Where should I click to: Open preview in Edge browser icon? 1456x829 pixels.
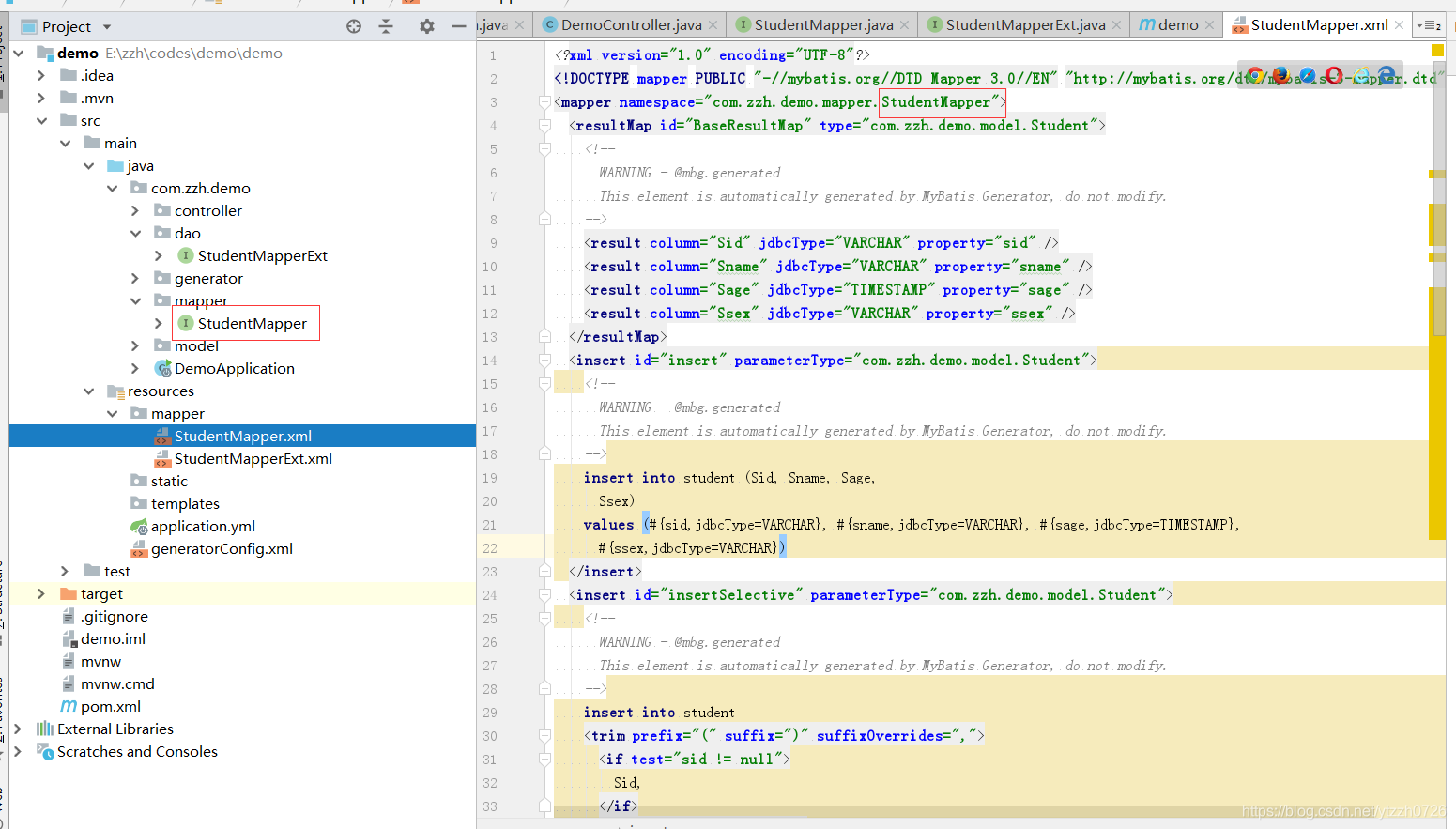coord(1387,75)
